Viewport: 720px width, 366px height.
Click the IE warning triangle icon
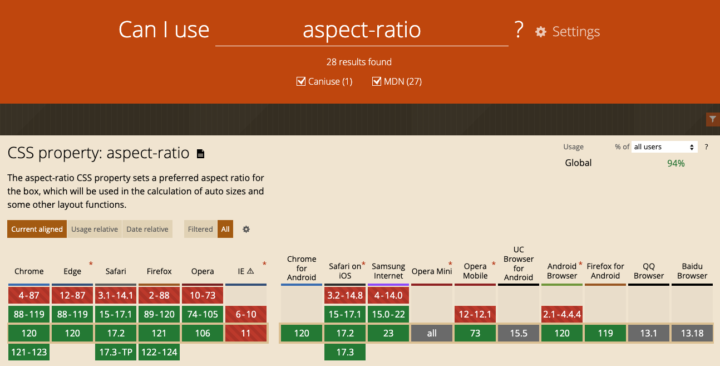[250, 271]
